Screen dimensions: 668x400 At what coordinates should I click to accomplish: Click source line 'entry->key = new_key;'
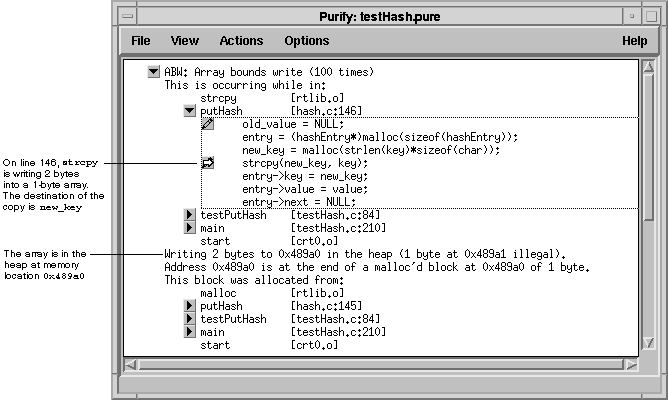[305, 176]
